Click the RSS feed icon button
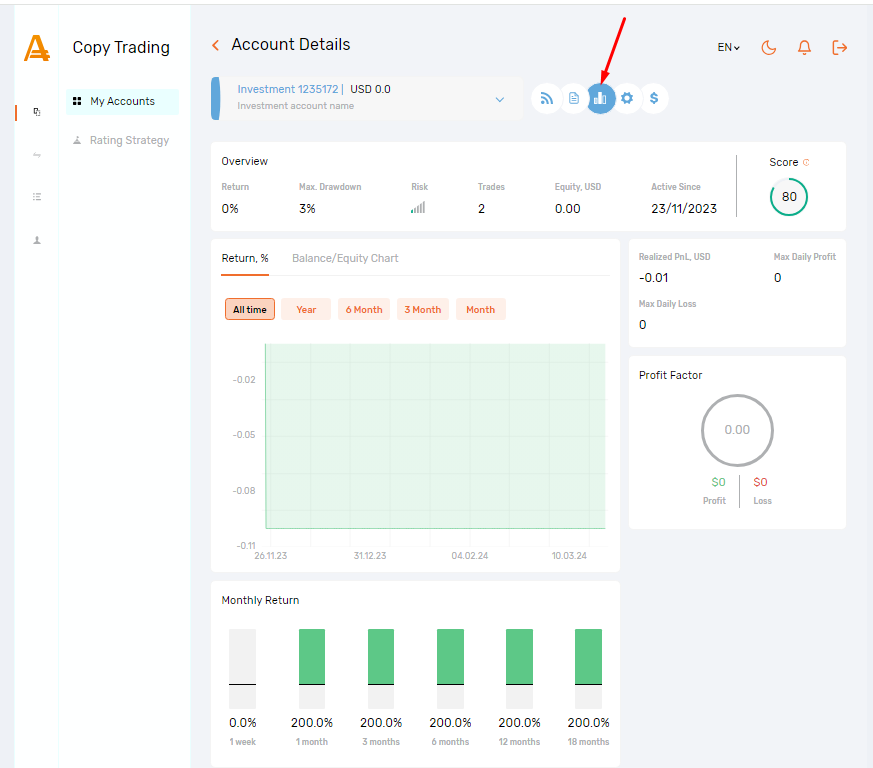This screenshot has width=873, height=768. tap(546, 98)
